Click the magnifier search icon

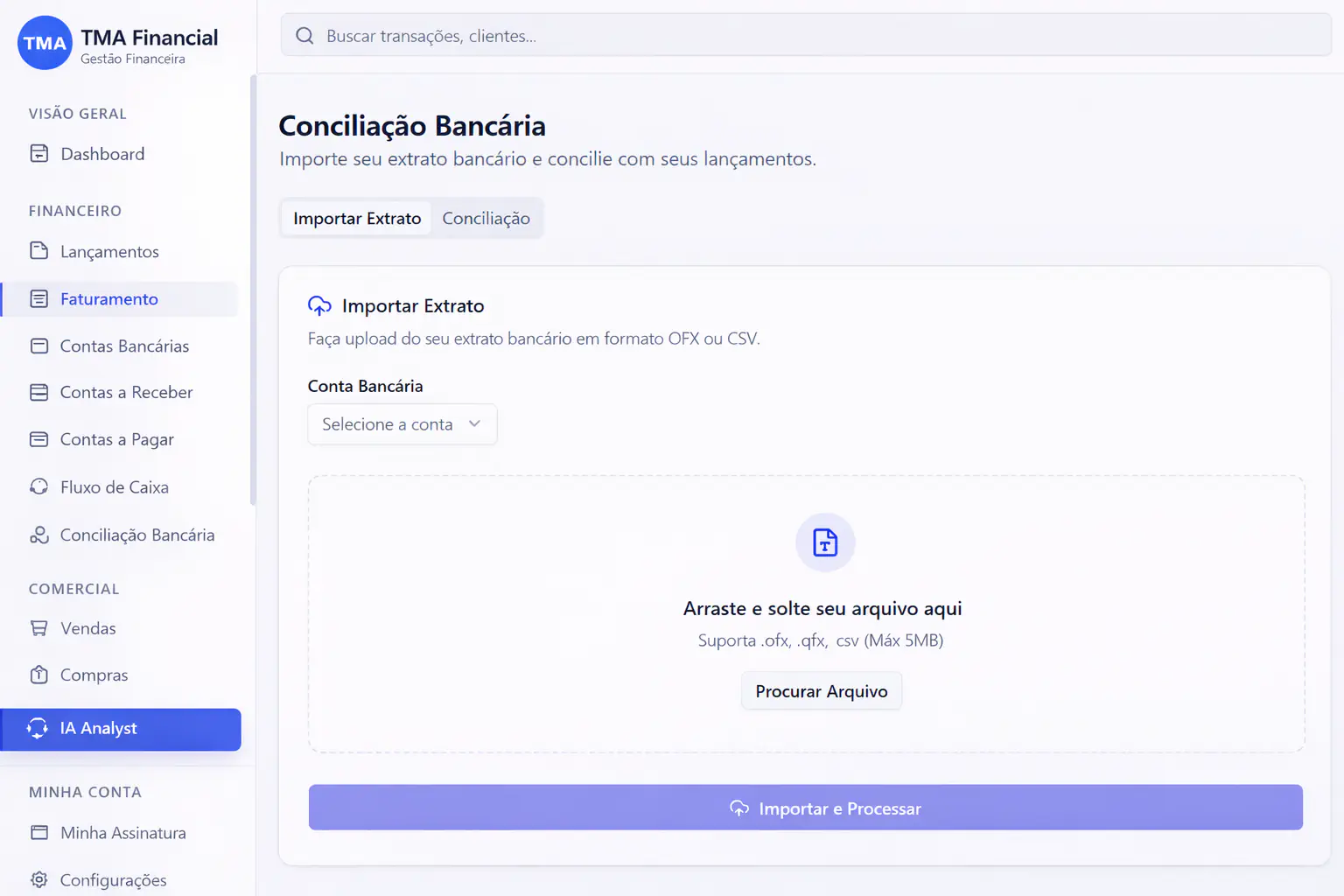click(x=304, y=36)
